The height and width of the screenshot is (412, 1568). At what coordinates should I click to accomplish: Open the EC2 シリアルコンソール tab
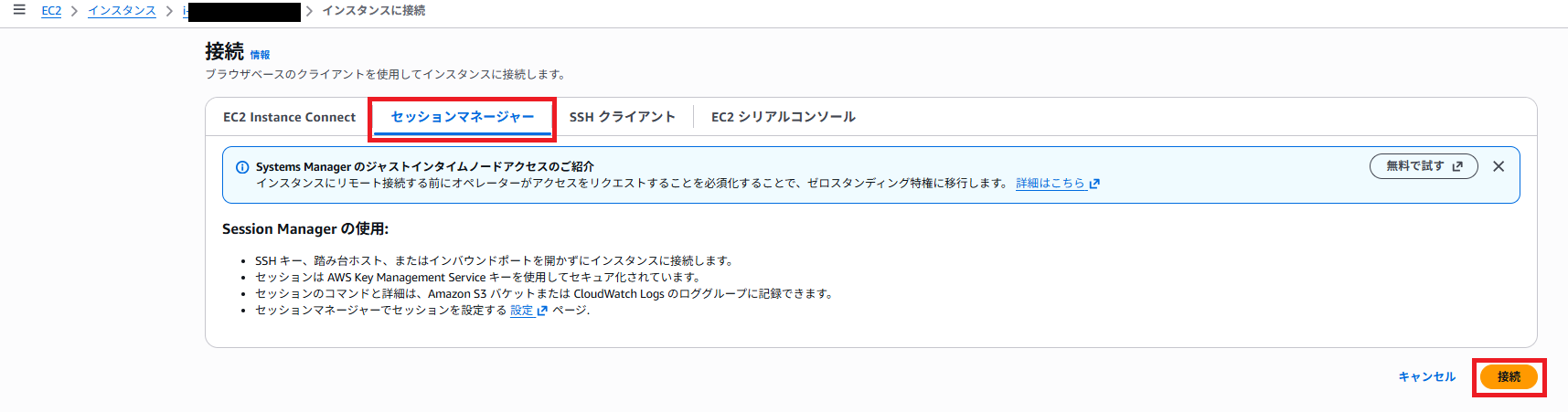click(x=783, y=117)
